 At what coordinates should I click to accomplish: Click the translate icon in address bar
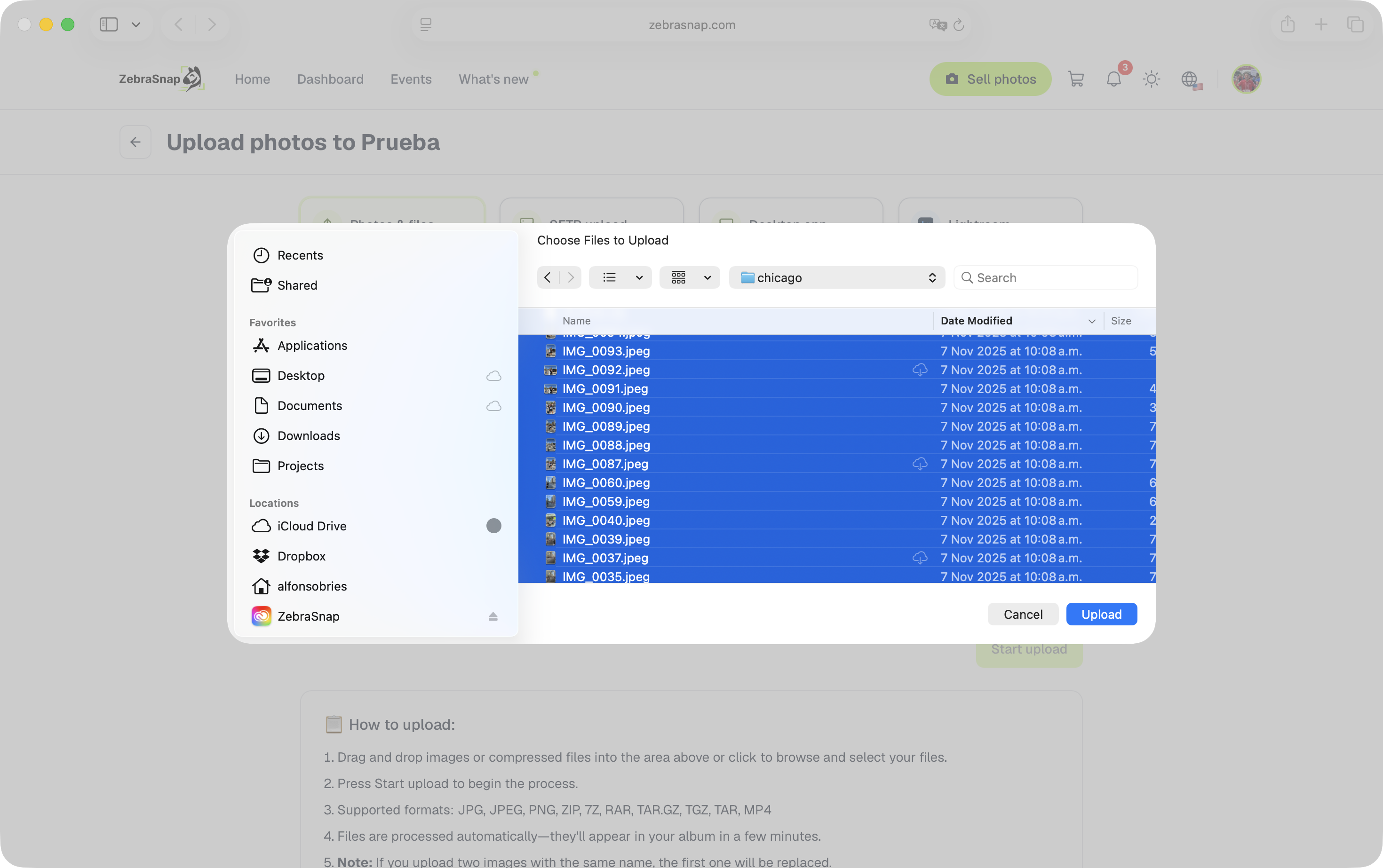938,24
